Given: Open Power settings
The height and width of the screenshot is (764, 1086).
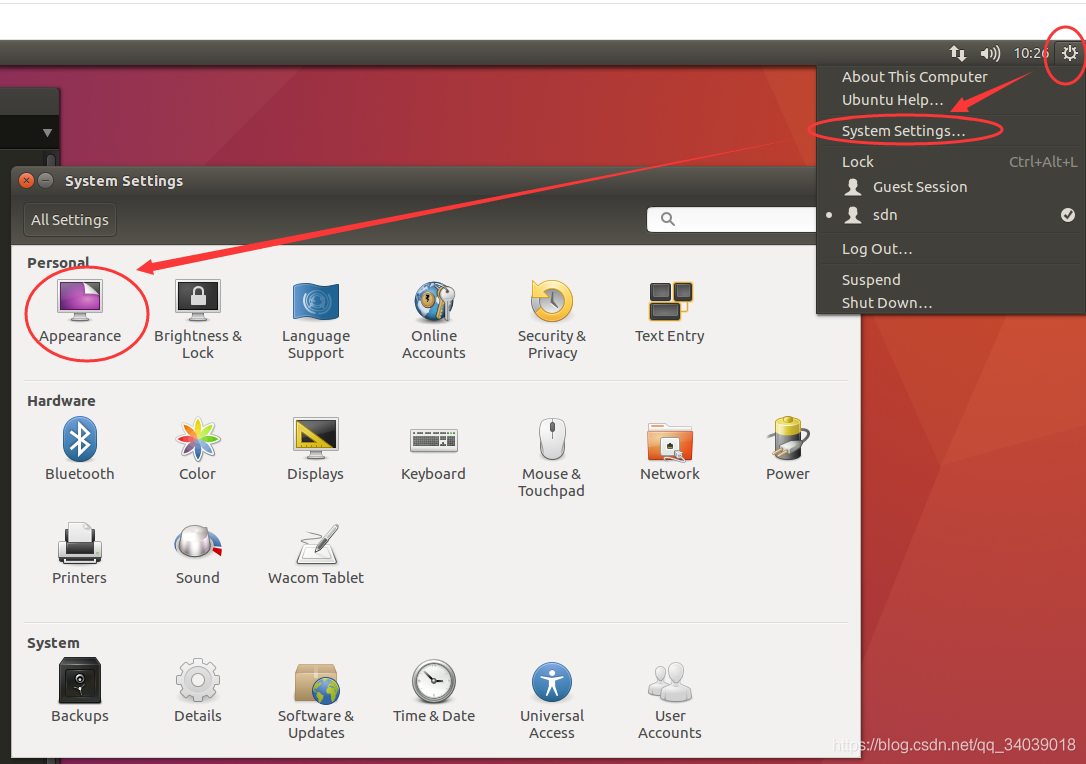Looking at the screenshot, I should (787, 449).
